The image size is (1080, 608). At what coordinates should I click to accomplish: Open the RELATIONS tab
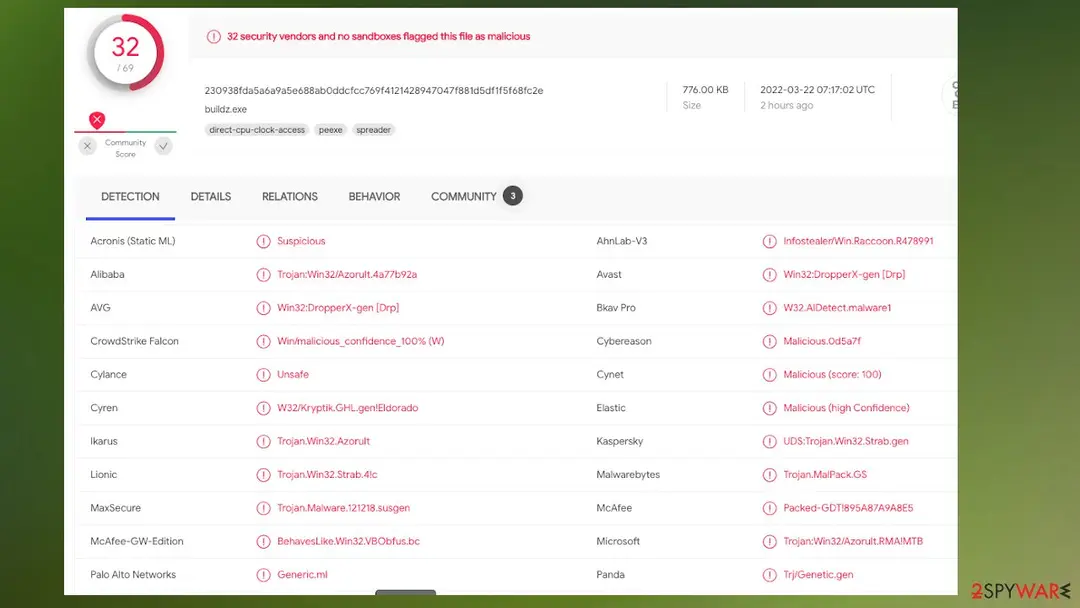click(289, 197)
